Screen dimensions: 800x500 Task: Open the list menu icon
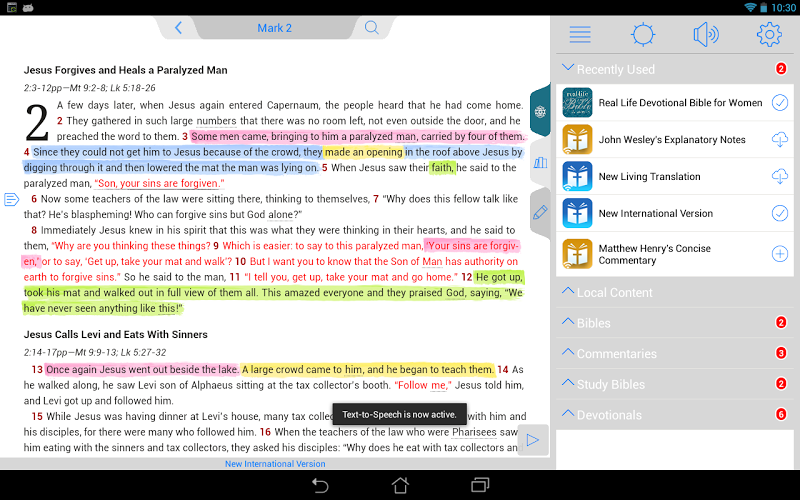click(580, 35)
